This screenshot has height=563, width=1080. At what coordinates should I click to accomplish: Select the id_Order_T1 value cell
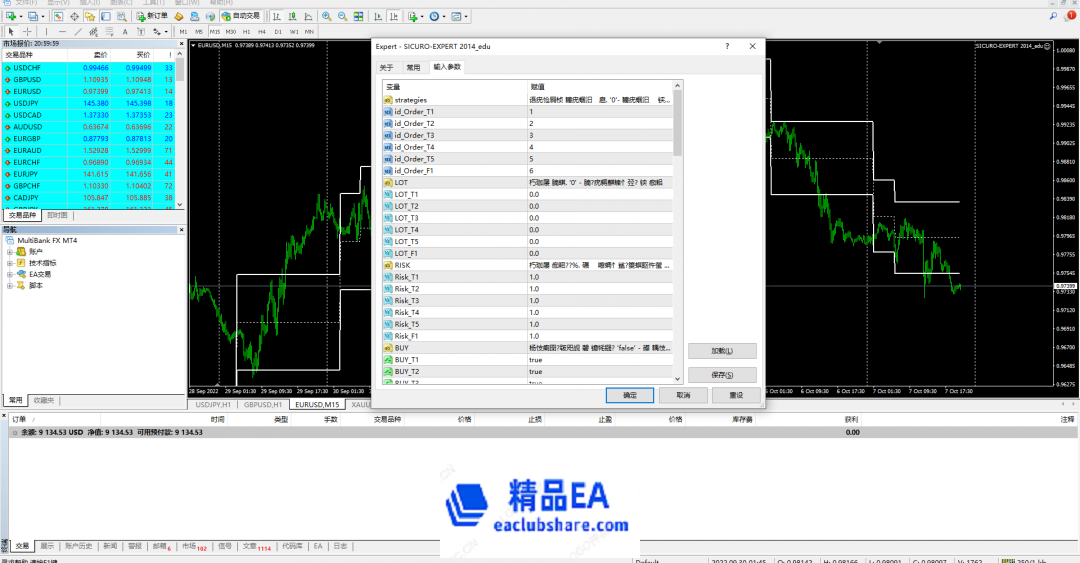[600, 112]
